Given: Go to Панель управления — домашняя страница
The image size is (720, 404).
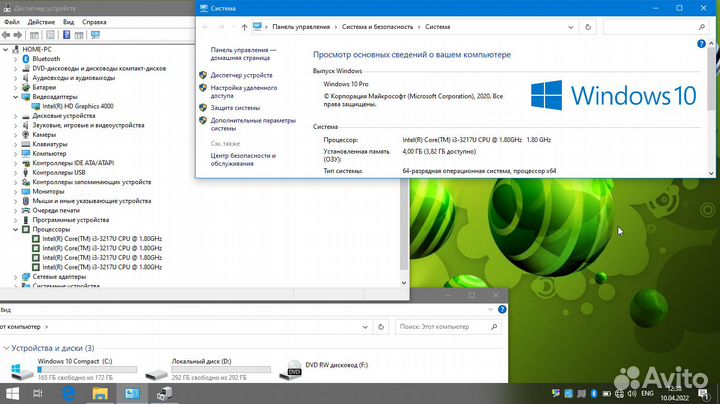Looking at the screenshot, I should (243, 54).
